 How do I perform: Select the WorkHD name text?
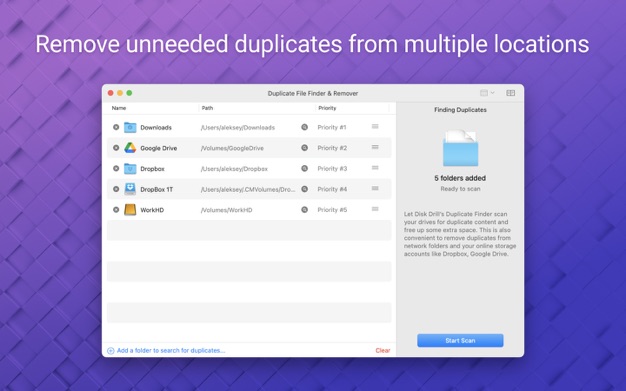pos(152,210)
